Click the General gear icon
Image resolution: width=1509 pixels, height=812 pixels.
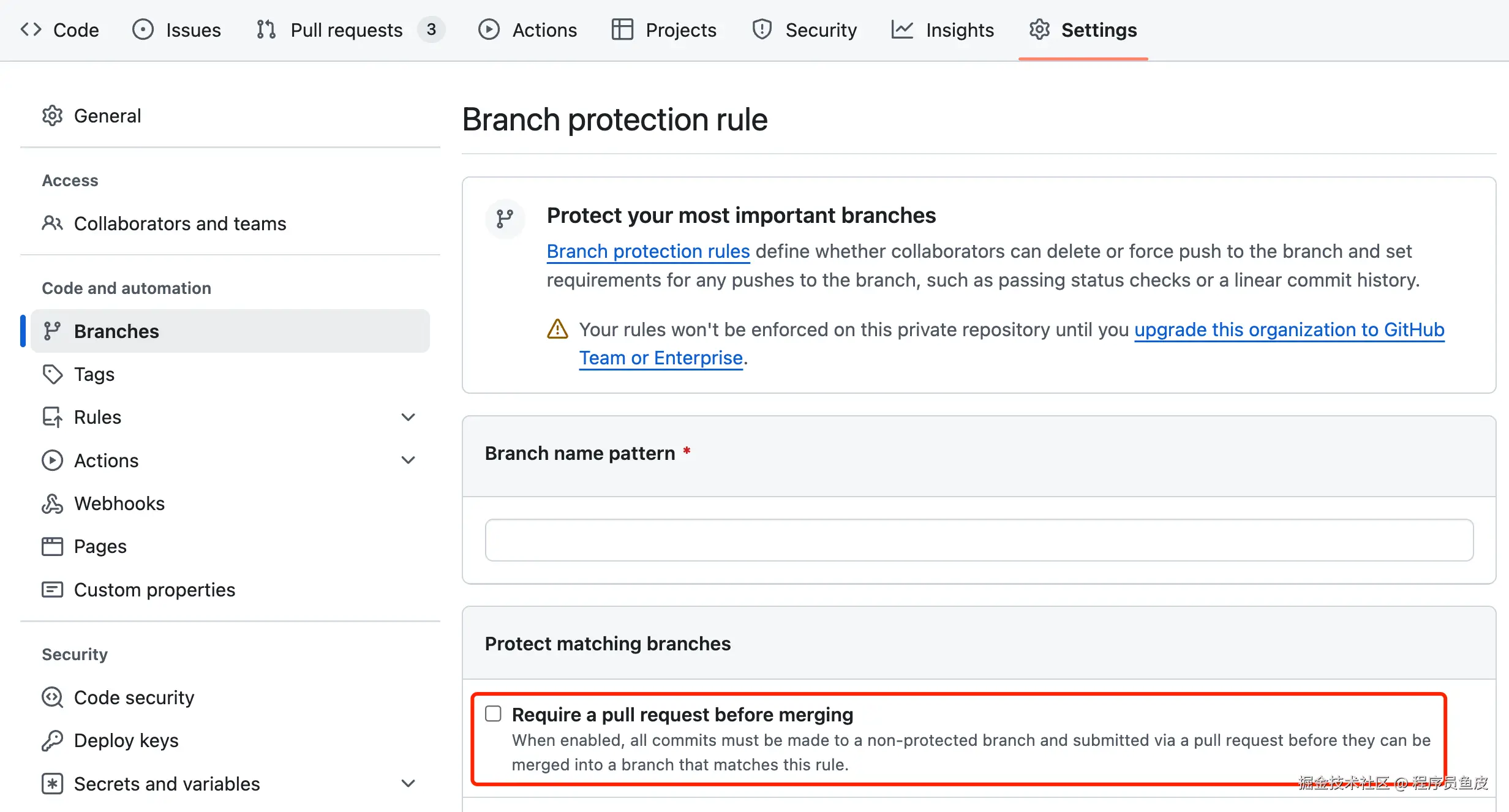pos(52,116)
